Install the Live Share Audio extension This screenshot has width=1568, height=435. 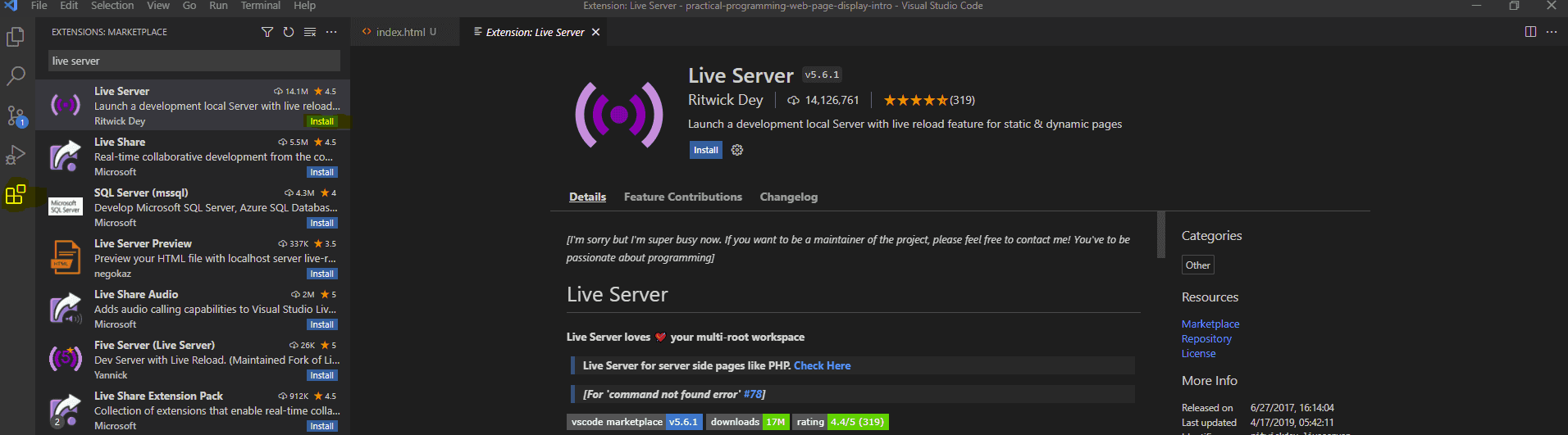pos(321,324)
